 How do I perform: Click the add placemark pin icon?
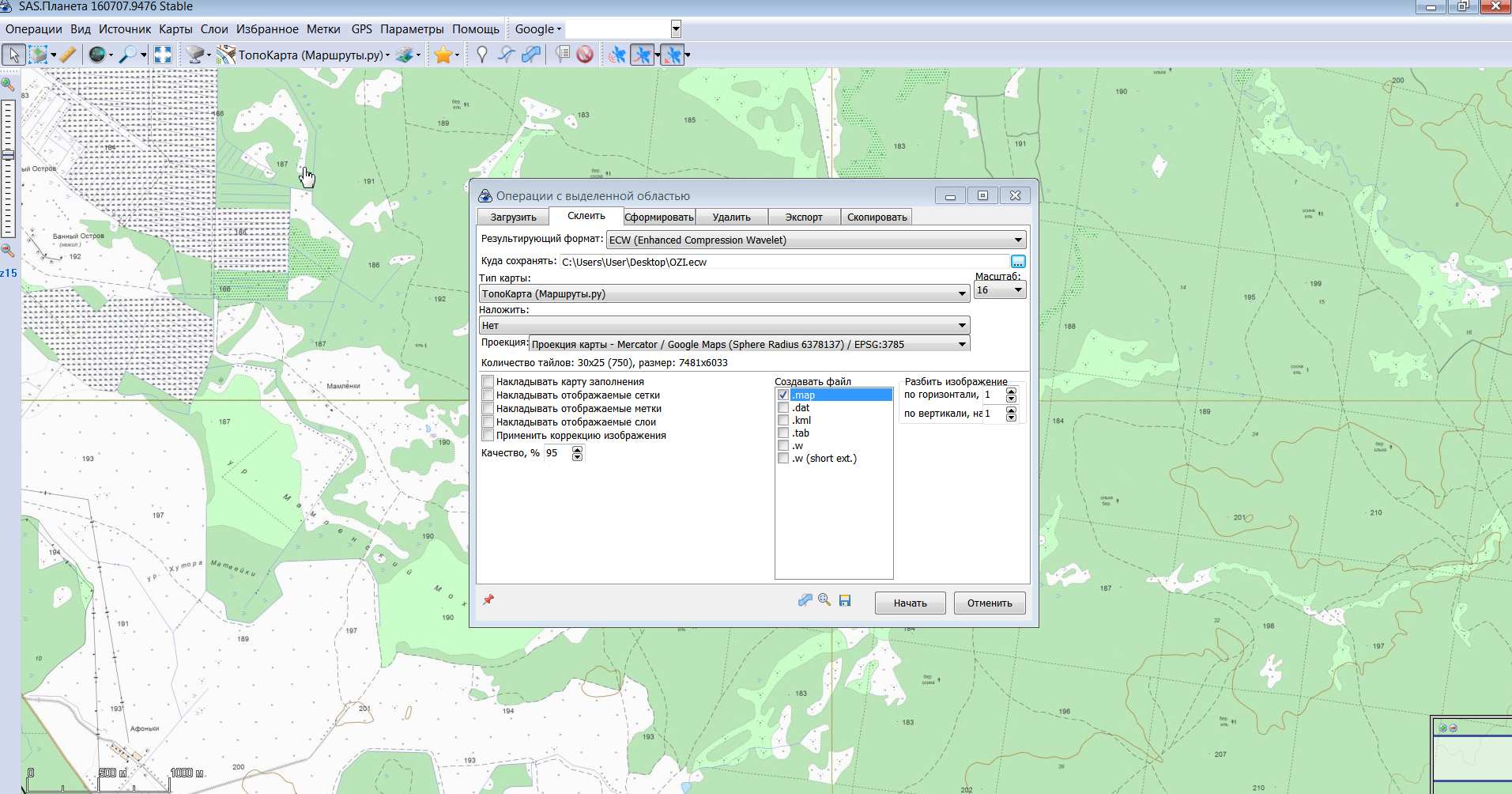(481, 55)
